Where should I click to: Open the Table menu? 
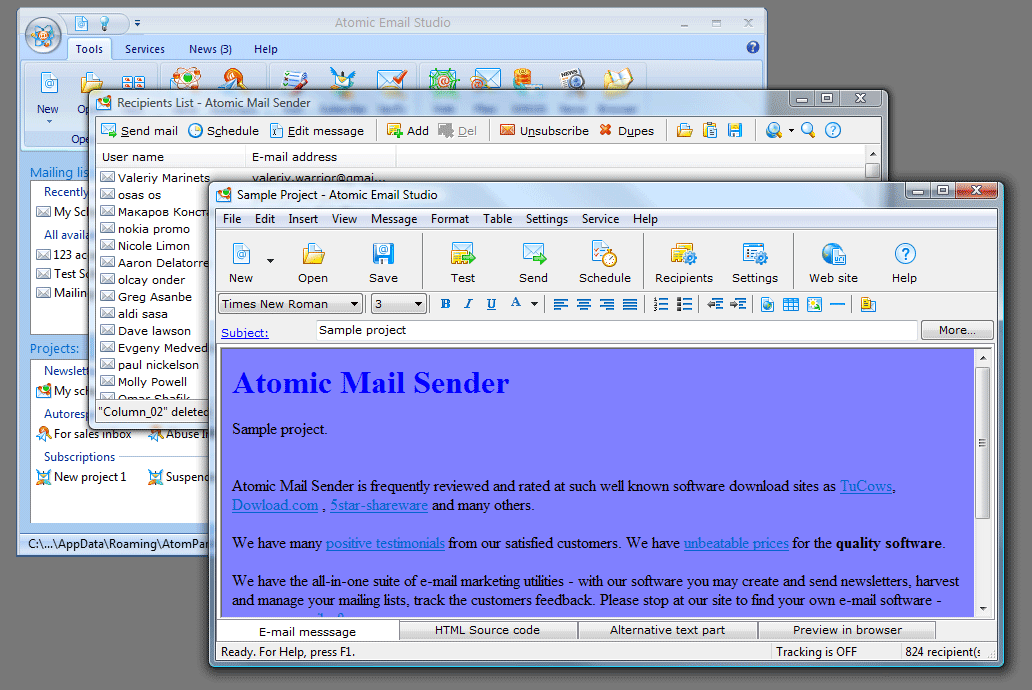(497, 219)
